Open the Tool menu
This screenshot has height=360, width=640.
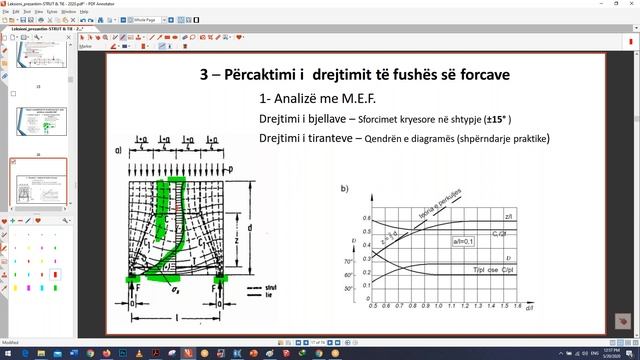pos(27,12)
